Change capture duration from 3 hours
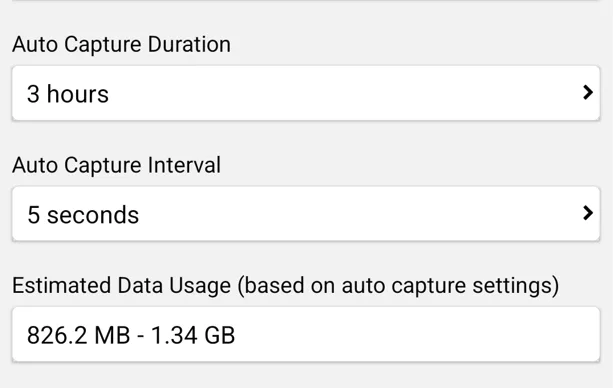Image resolution: width=613 pixels, height=388 pixels. [x=306, y=93]
